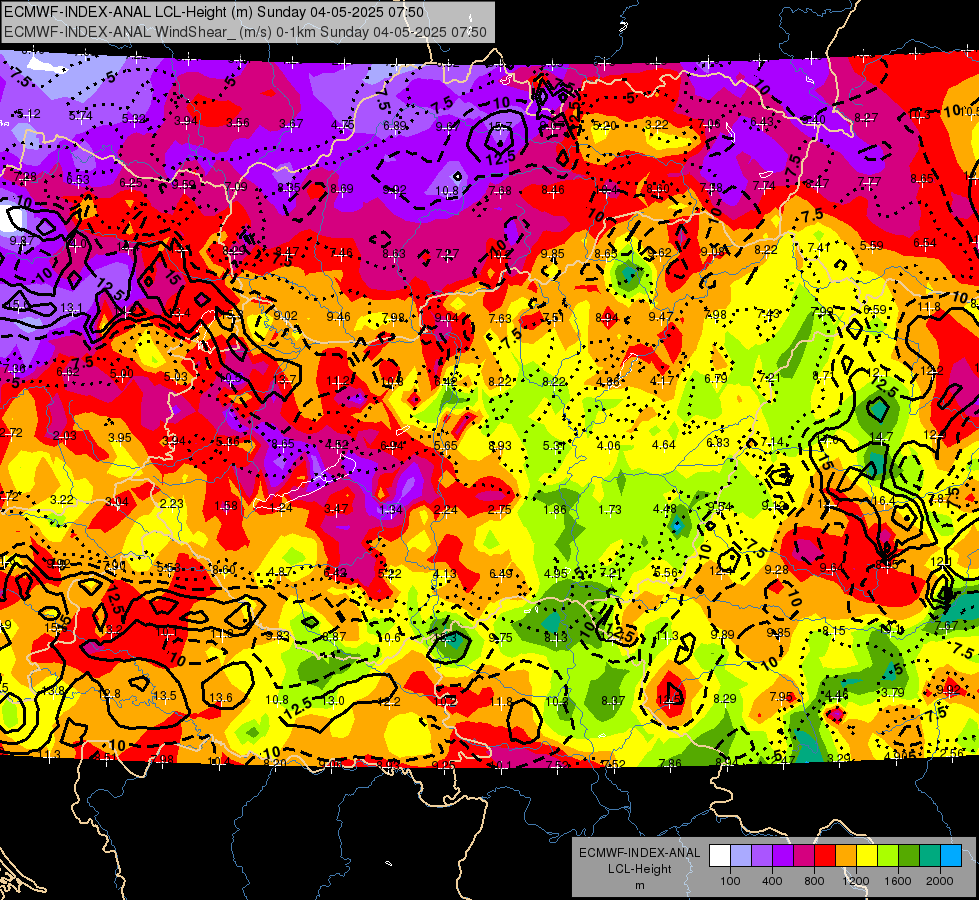Click the grid value 8.46
This screenshot has height=900, width=979.
coord(553,190)
